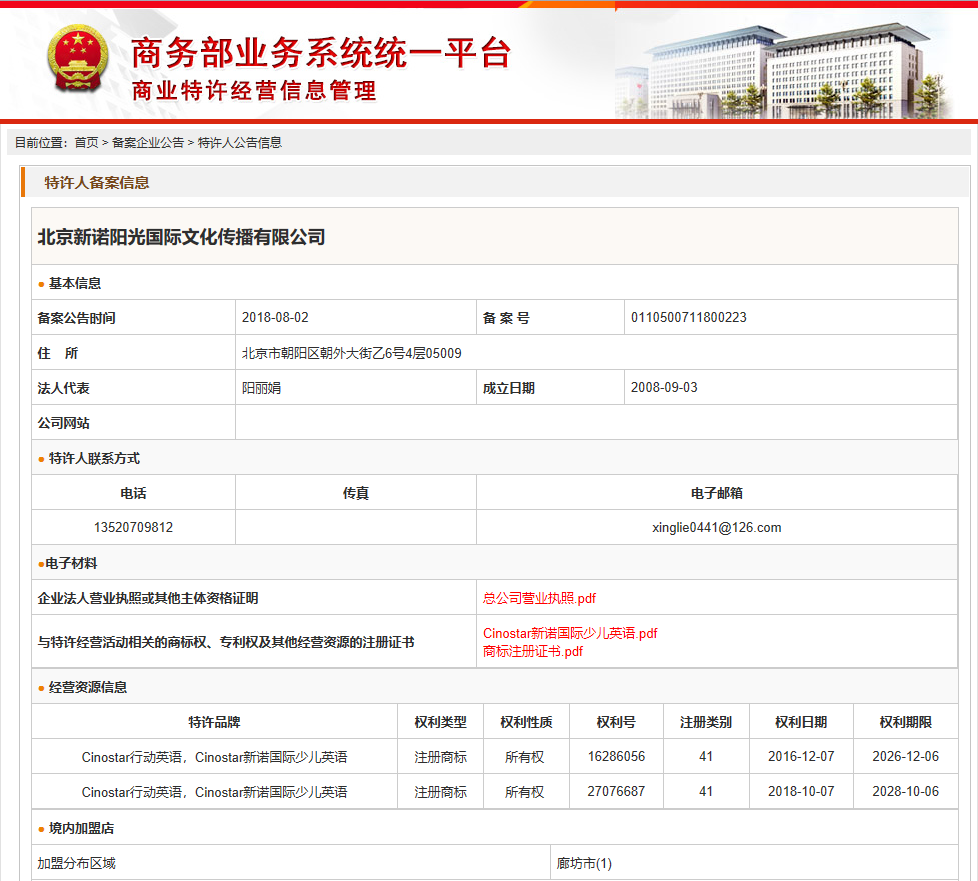
Task: Click the 权利日期 column header
Action: [x=801, y=722]
